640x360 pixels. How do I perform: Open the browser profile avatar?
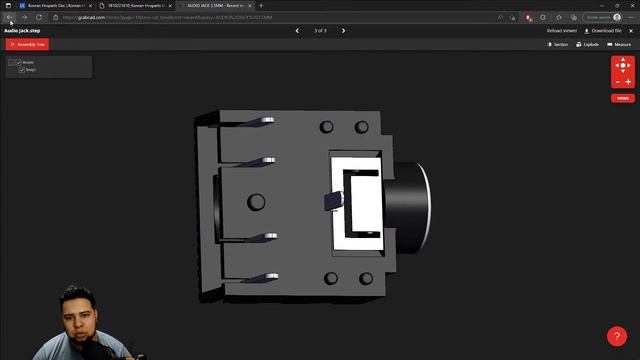(x=617, y=17)
